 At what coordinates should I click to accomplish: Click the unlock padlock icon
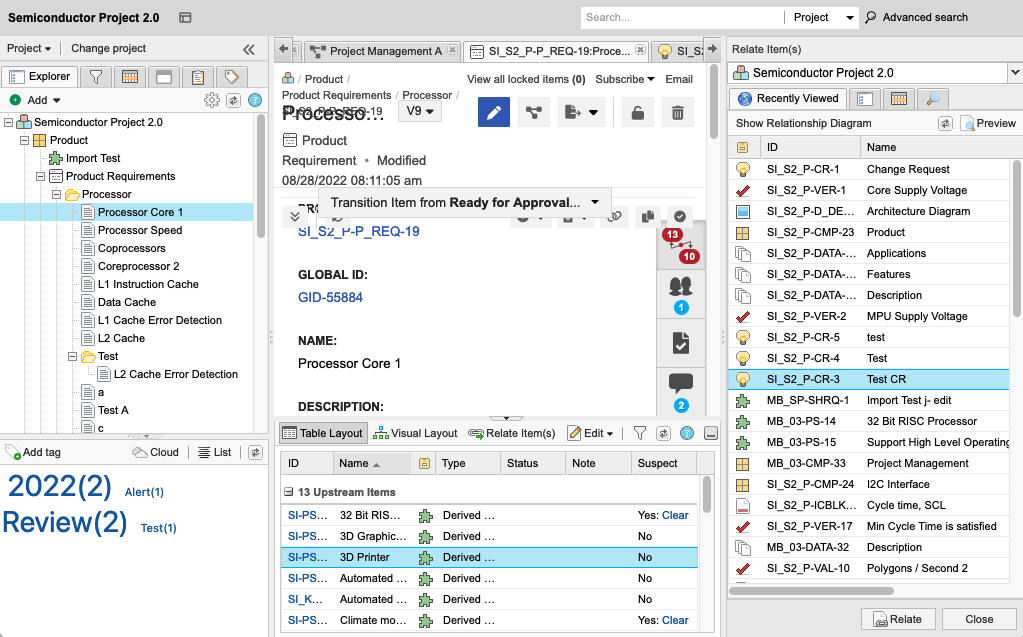click(637, 112)
